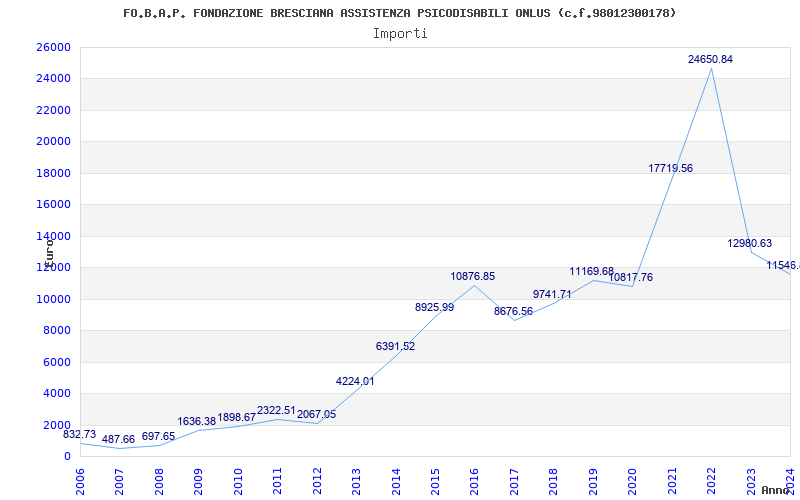Click the y-axis value 8000

pyautogui.click(x=57, y=331)
